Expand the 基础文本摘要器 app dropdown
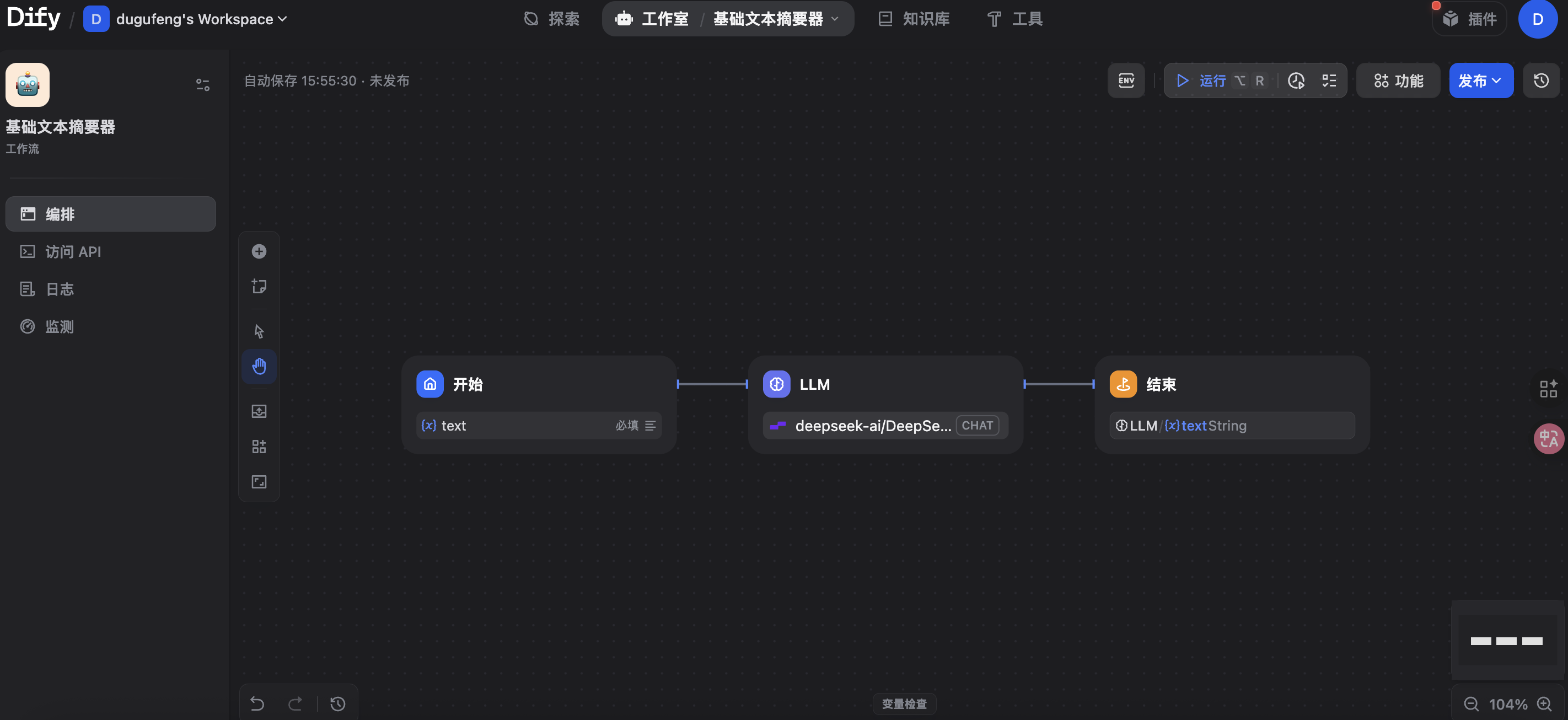 [835, 19]
